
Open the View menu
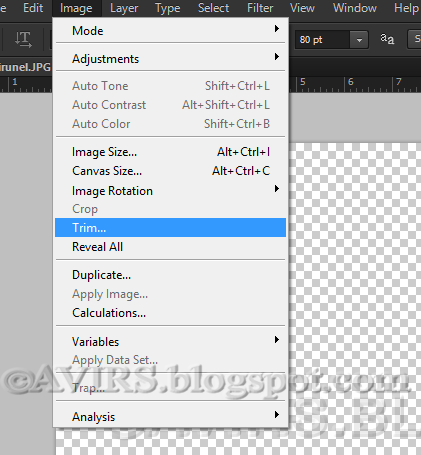pos(302,8)
